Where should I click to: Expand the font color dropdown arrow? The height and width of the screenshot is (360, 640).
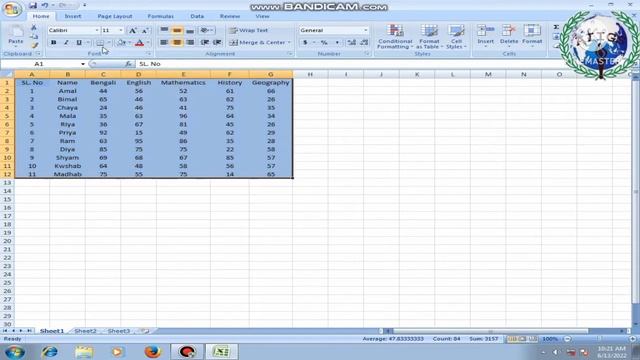tap(148, 43)
